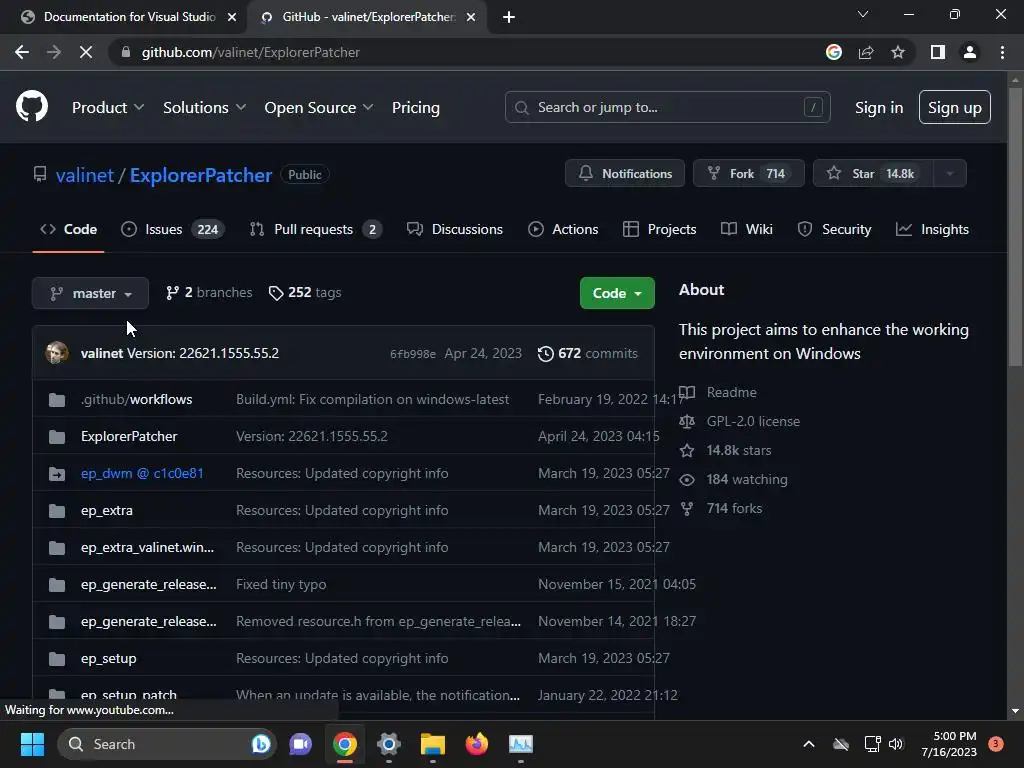Go back with browser back arrow
Viewport: 1024px width, 768px height.
tap(22, 52)
